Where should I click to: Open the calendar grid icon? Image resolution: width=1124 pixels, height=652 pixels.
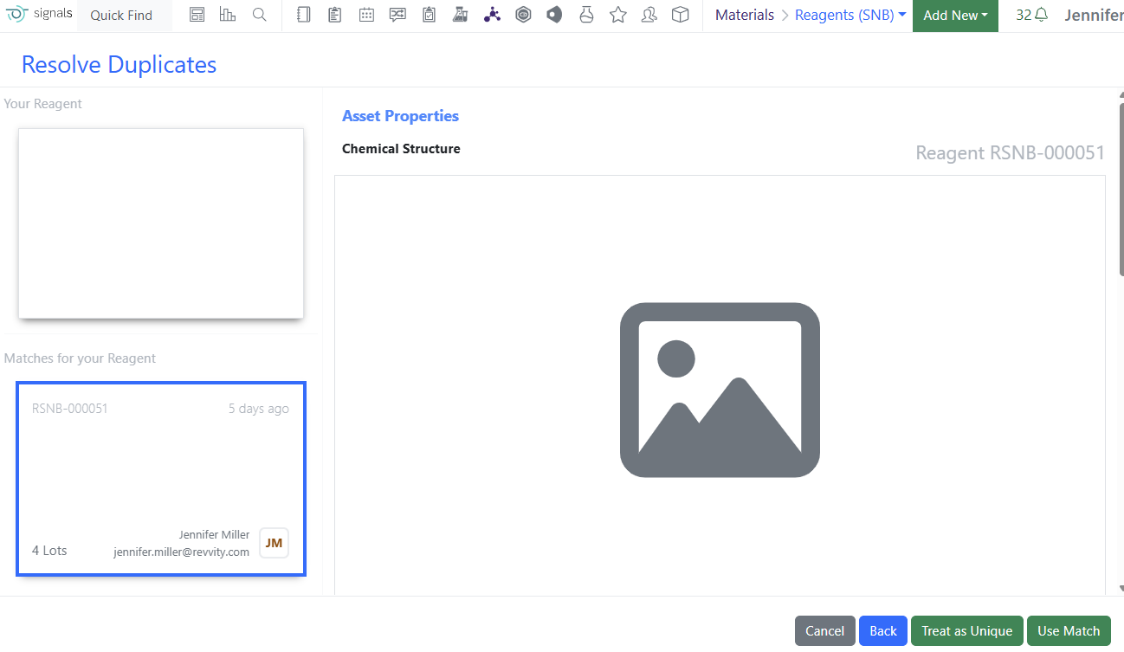(x=366, y=15)
